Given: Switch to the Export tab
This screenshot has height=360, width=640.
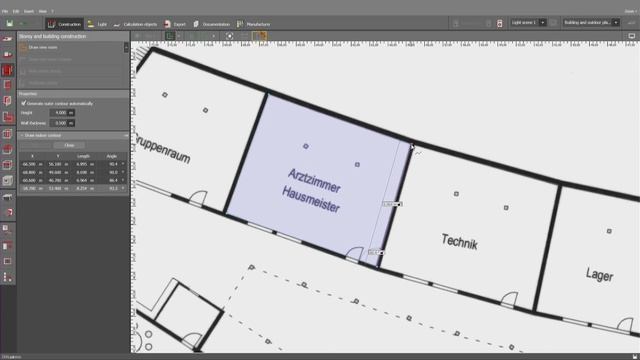Looking at the screenshot, I should point(175,24).
